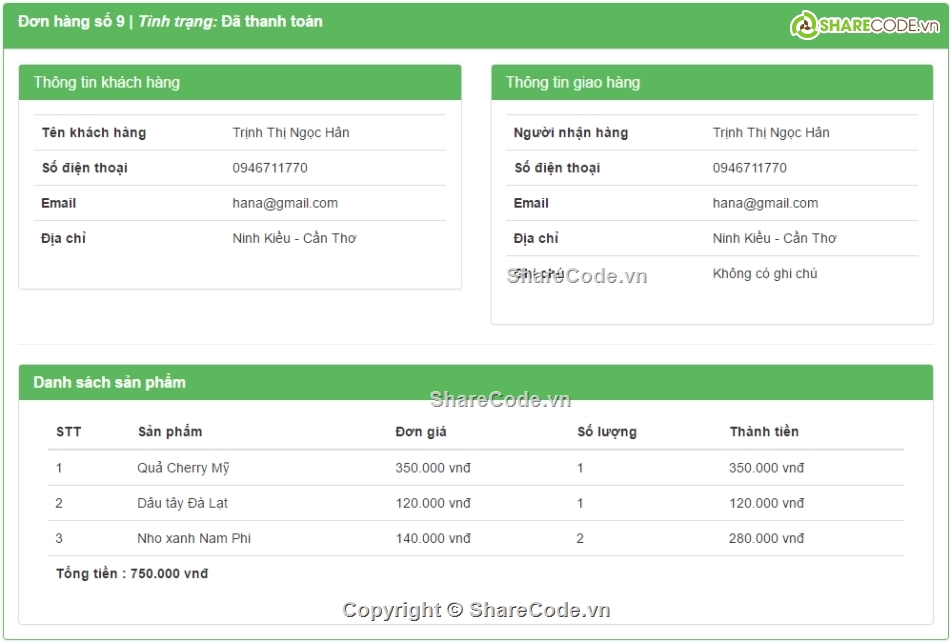
Task: Click the 'Tên khách hàng' label
Action: pos(94,133)
